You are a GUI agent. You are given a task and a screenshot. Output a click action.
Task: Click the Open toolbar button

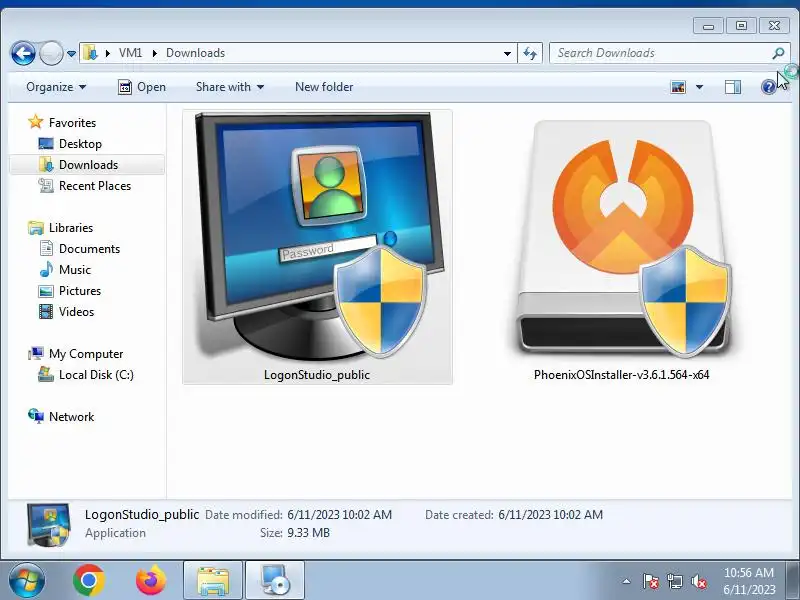[142, 87]
